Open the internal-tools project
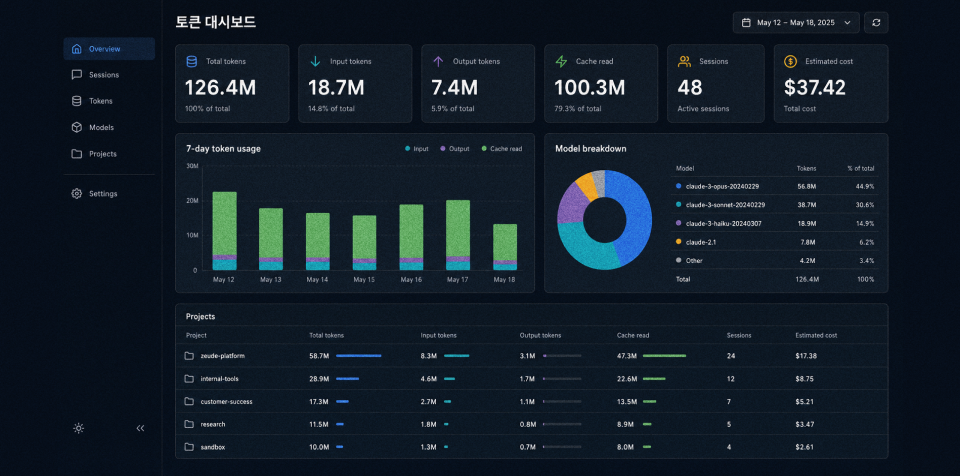This screenshot has width=960, height=476. click(x=531, y=379)
